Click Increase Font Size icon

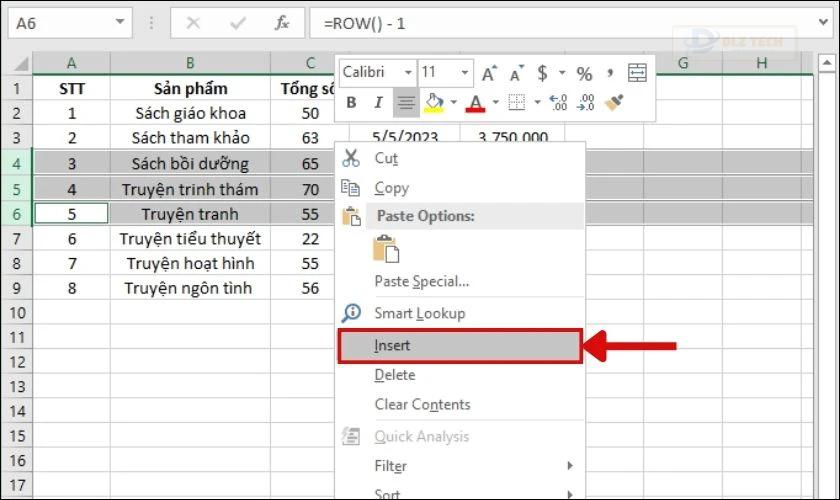point(489,73)
